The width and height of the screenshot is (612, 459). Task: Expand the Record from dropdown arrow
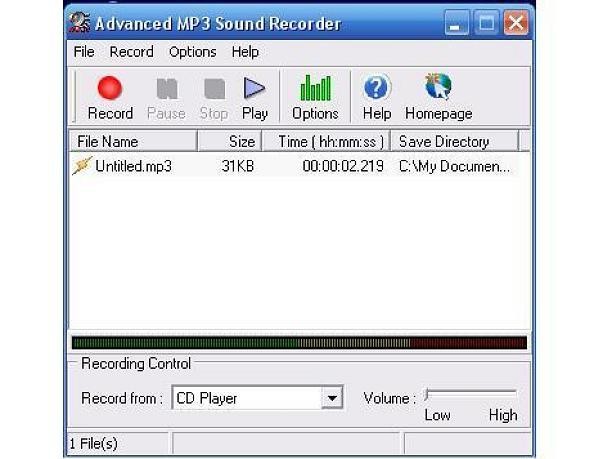point(332,398)
